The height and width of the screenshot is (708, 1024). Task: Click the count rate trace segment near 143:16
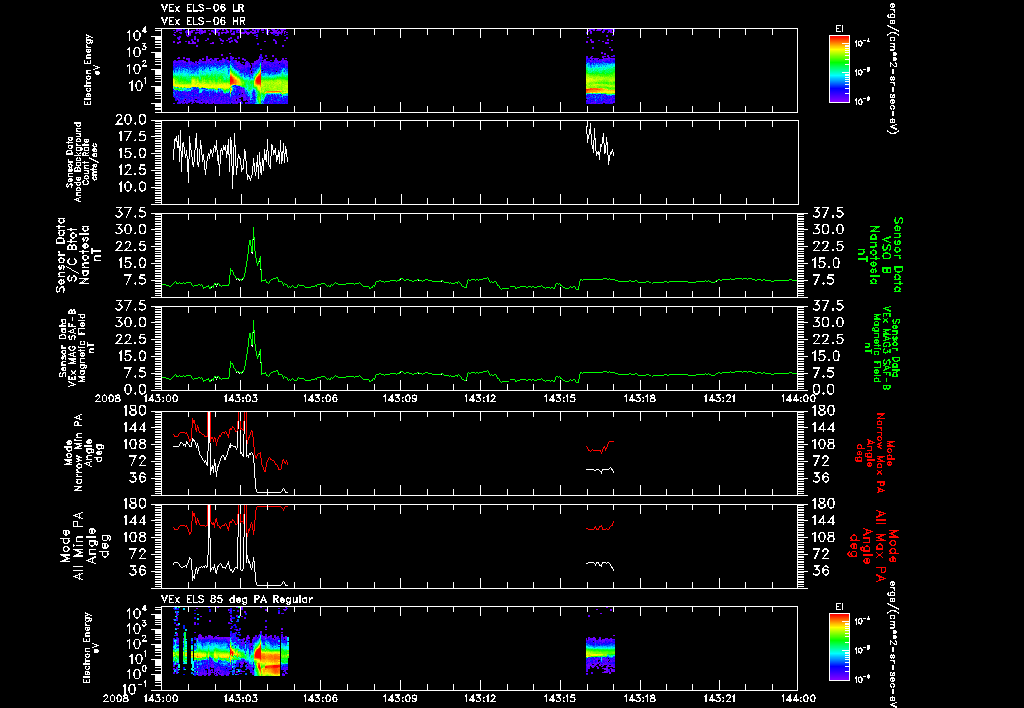pyautogui.click(x=600, y=142)
